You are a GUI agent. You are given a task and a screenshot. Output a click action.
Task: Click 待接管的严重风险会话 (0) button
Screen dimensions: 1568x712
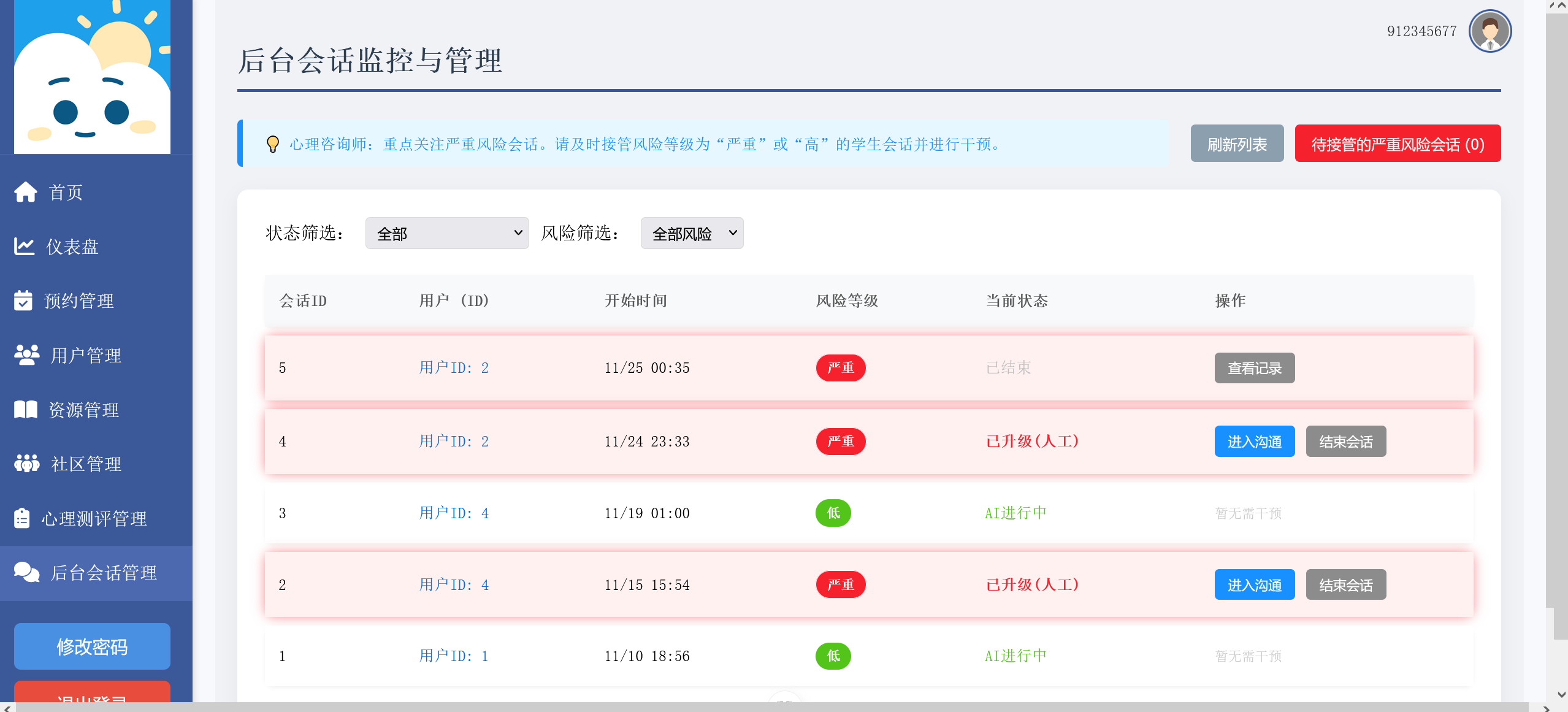point(1398,144)
